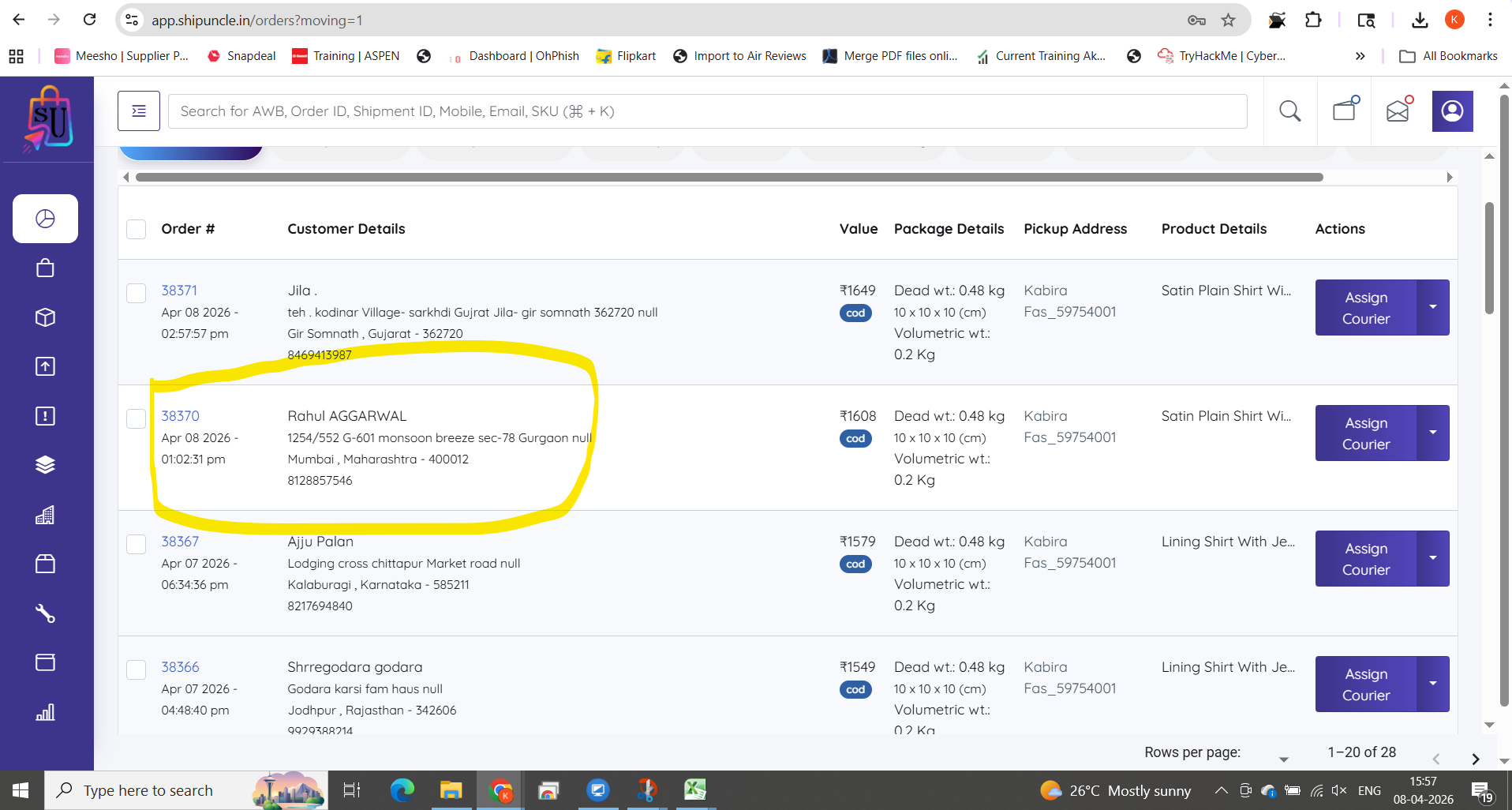The width and height of the screenshot is (1512, 810).
Task: Click the ShipUncle logo
Action: 49,119
